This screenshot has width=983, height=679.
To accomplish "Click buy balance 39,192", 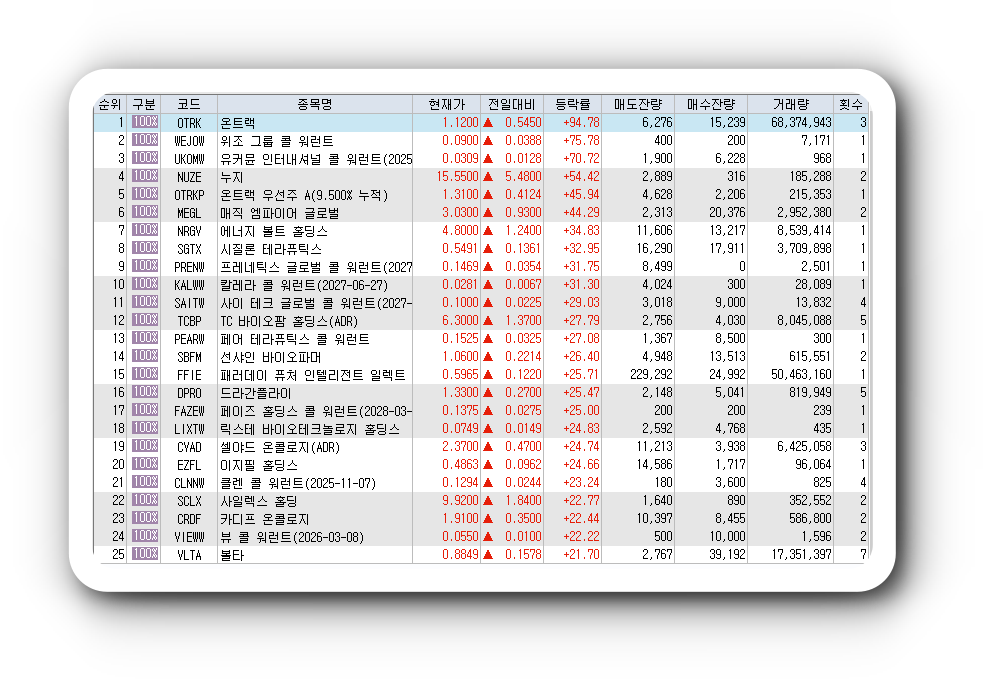I will (727, 555).
